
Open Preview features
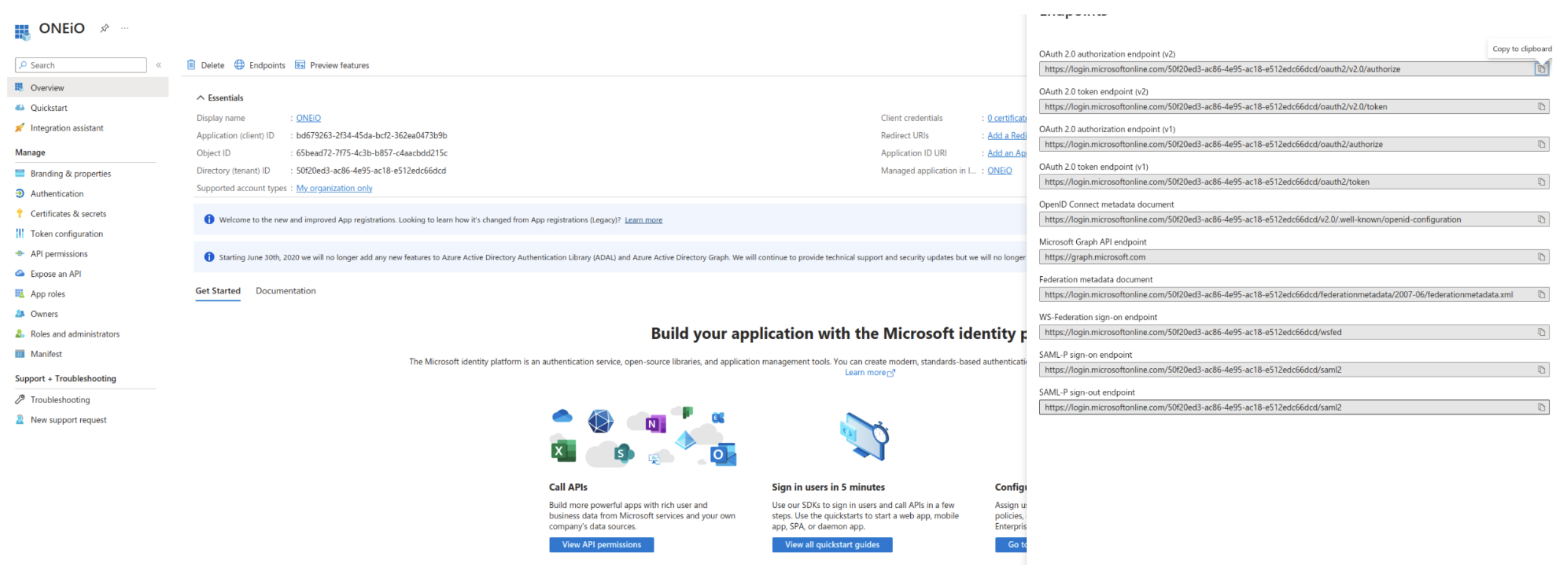[332, 65]
